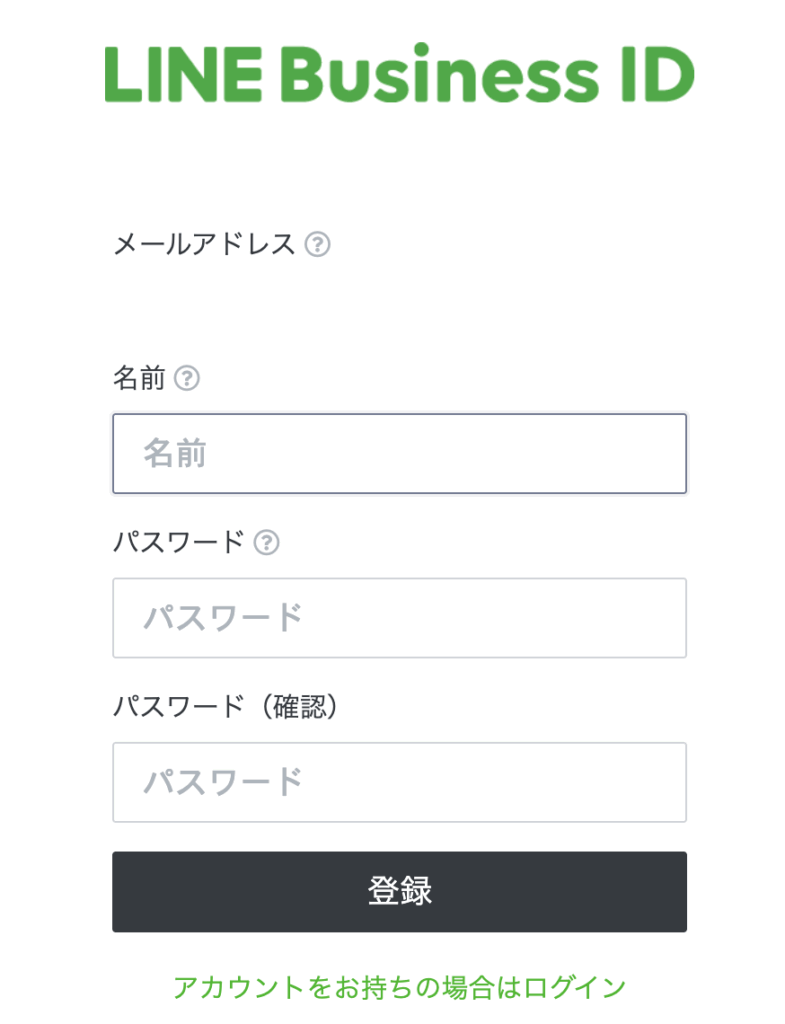The image size is (785, 1024).
Task: Open the help tooltip next to 名前 label
Action: [x=187, y=378]
